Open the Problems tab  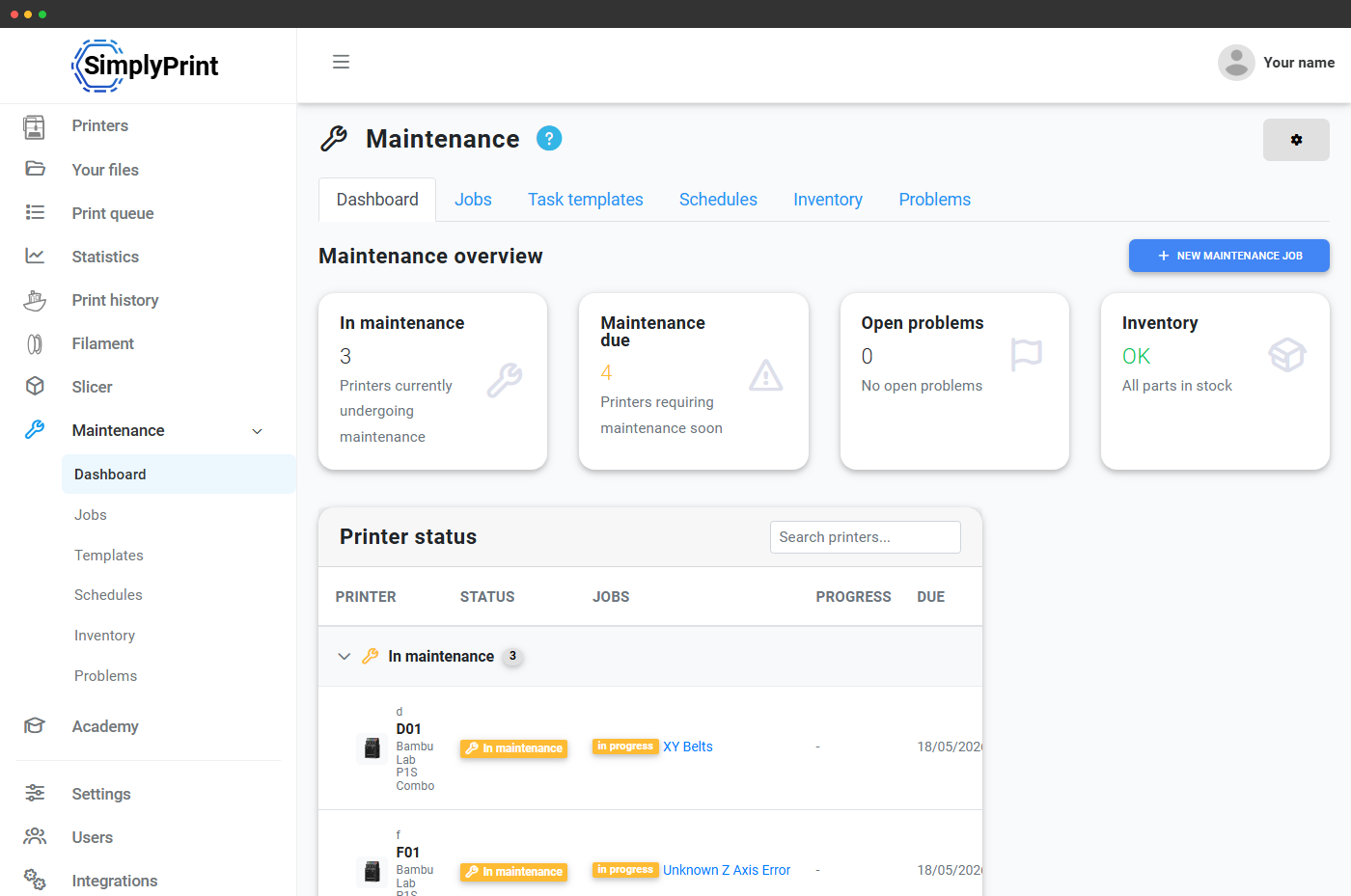click(935, 200)
